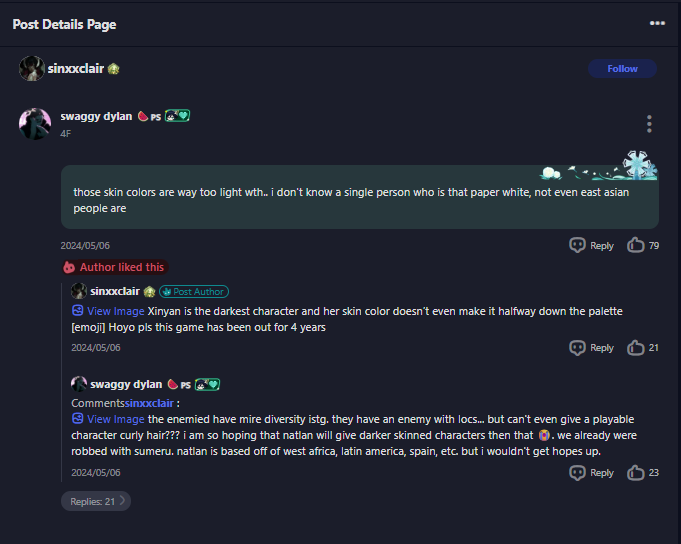The height and width of the screenshot is (544, 681).
Task: Click the green badge beside swaggy dylan's name
Action: [177, 116]
